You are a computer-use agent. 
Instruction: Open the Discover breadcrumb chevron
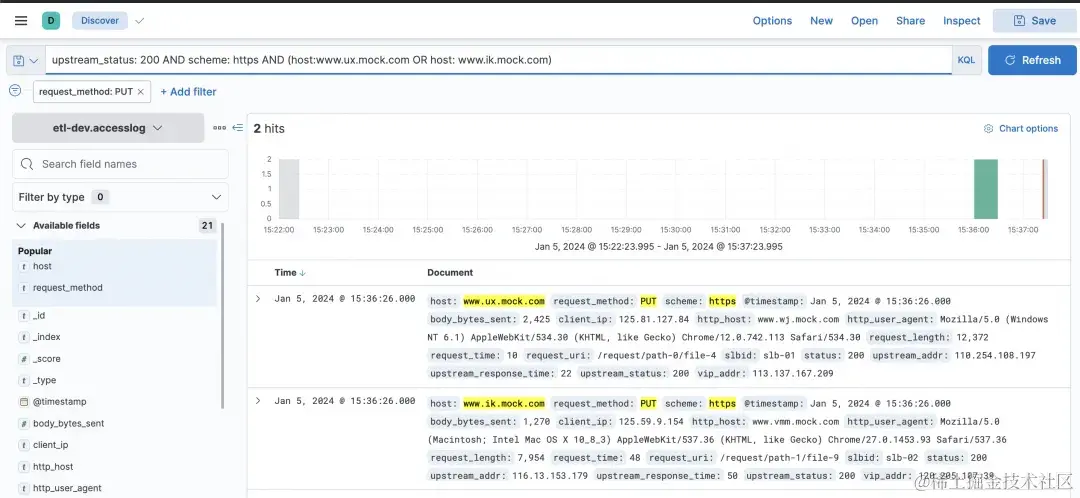pos(140,21)
